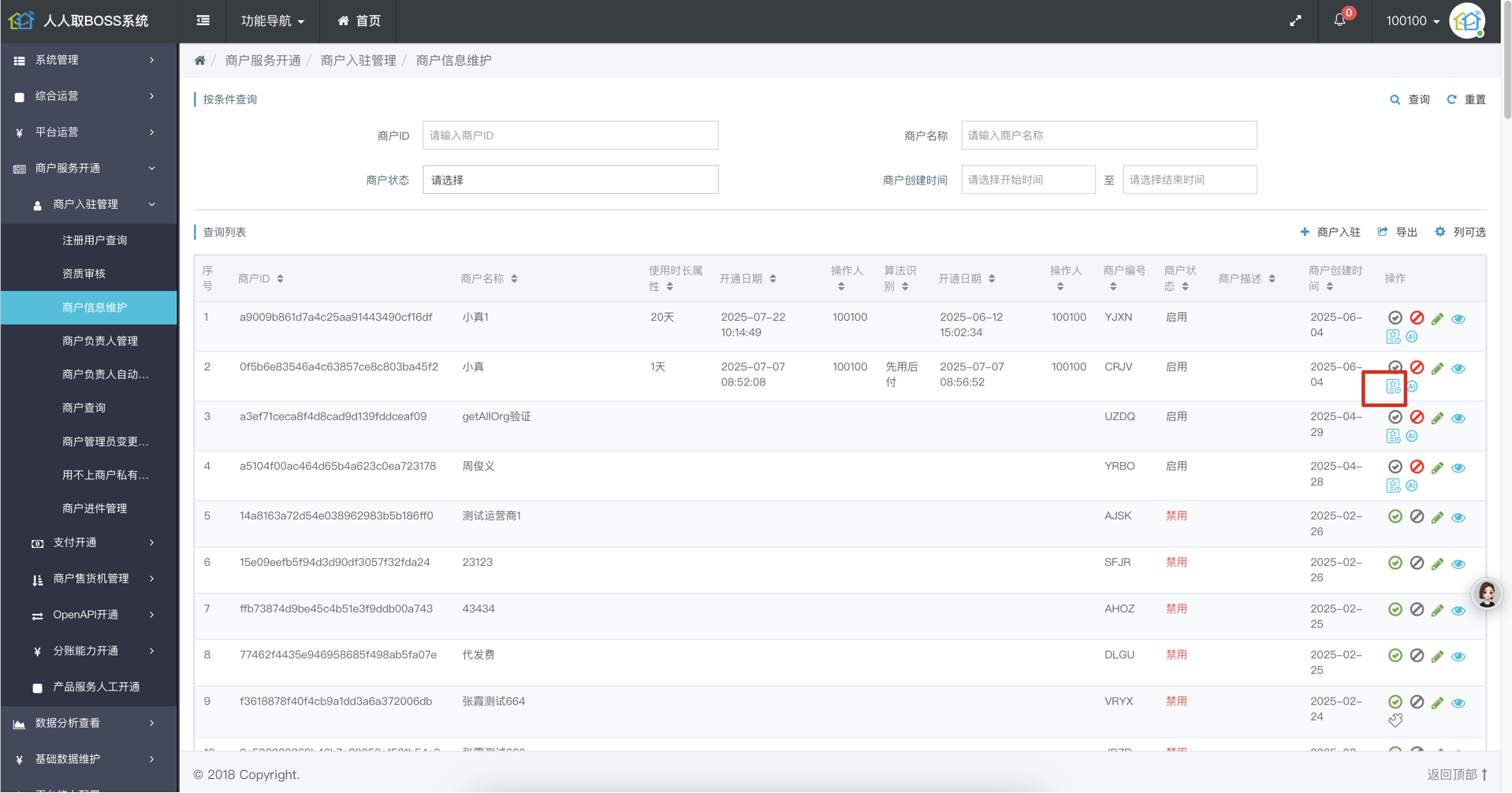Expand the 平台运营 sidebar menu
Screen dimensions: 1512x793
(x=88, y=132)
